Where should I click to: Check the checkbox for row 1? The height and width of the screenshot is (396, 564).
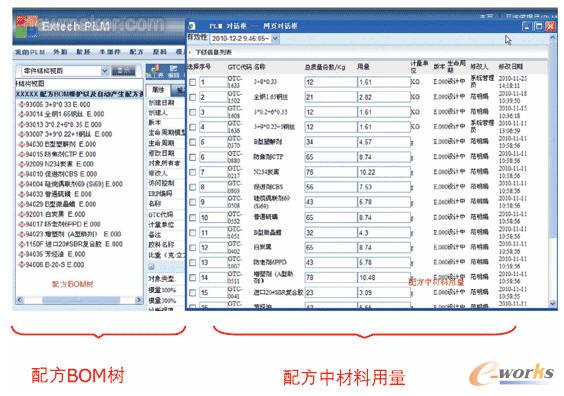coord(193,82)
